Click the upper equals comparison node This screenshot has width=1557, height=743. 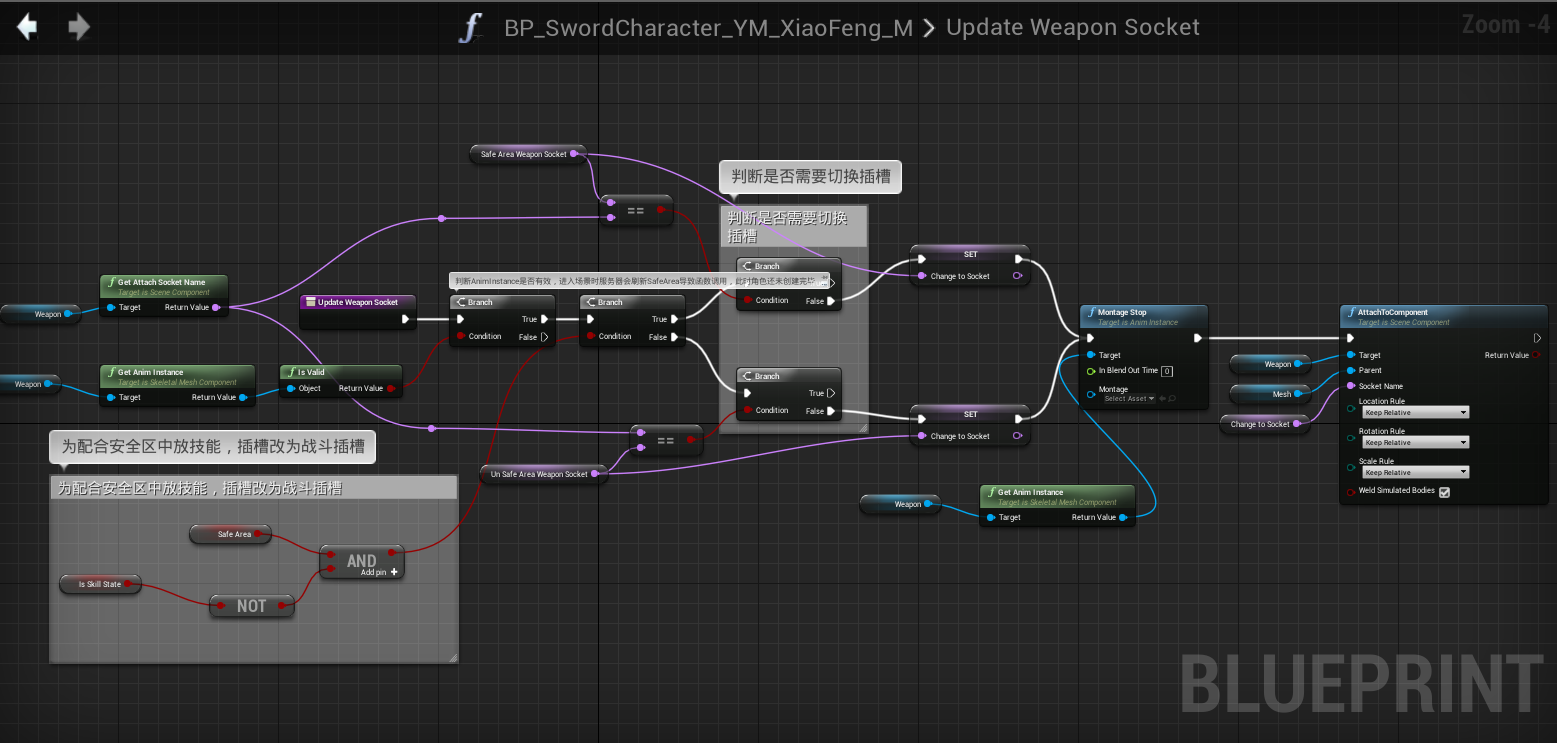tap(636, 211)
